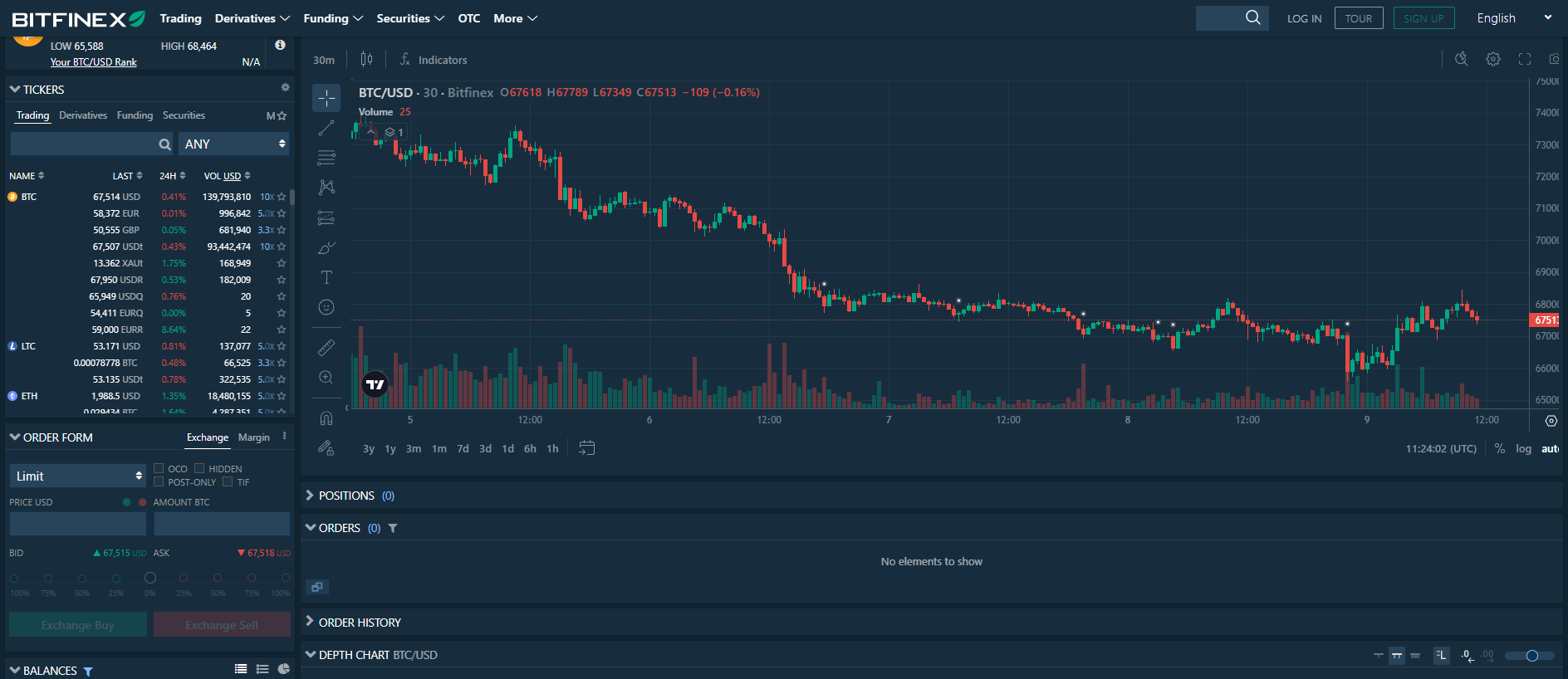
Task: Click lock drawing tools pencil icon
Action: point(326,448)
